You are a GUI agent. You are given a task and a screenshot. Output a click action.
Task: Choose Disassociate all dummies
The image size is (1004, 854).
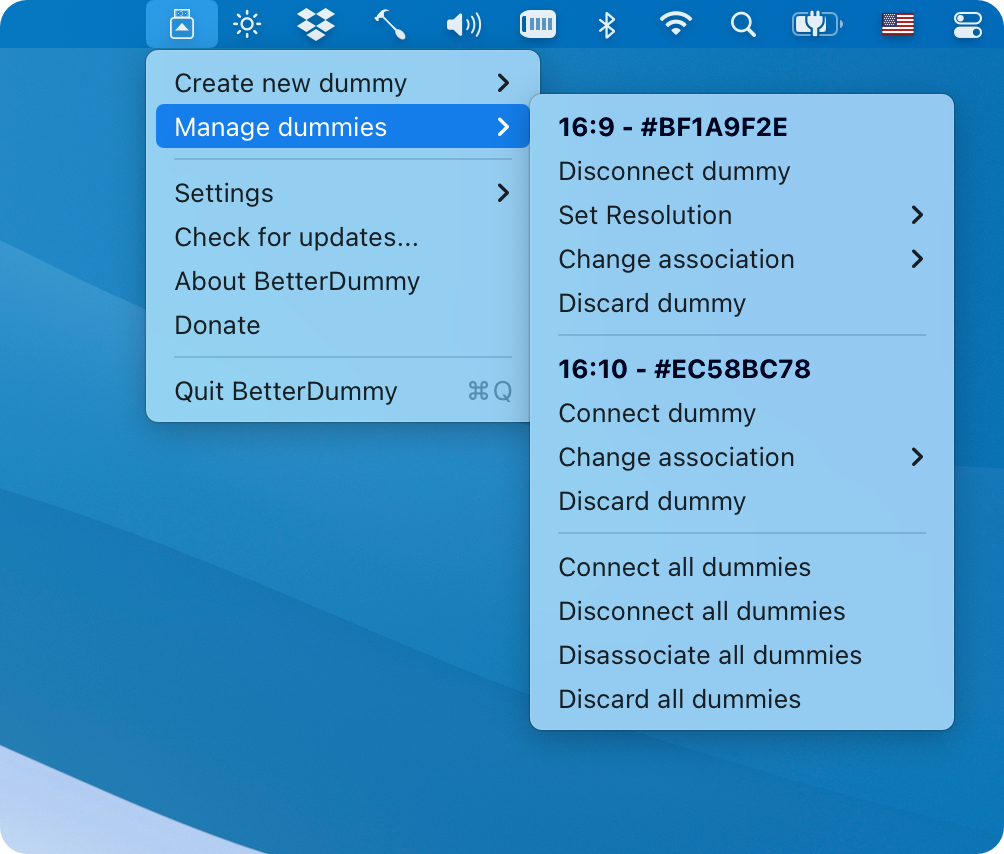click(x=741, y=656)
